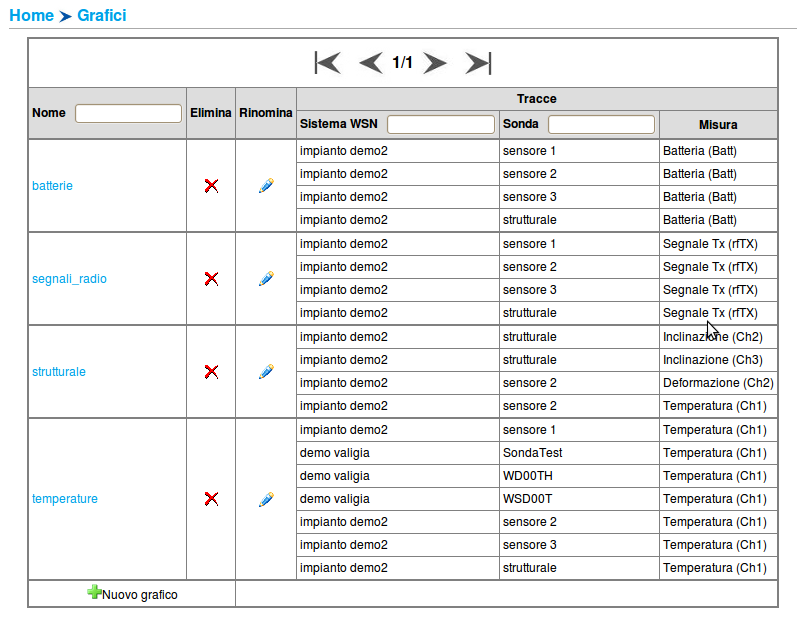Rename strutturale chart using pencil icon
The height and width of the screenshot is (620, 798).
click(266, 372)
